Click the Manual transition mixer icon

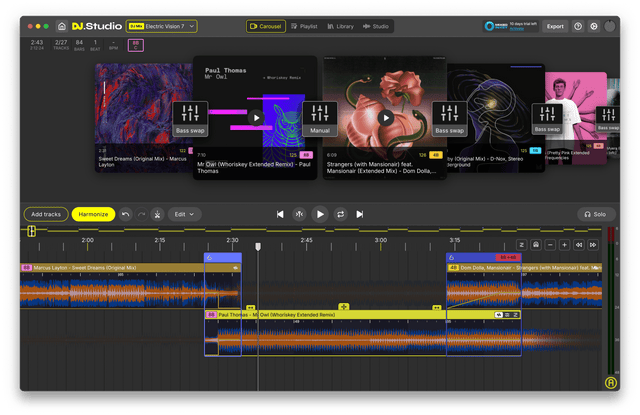[x=320, y=113]
